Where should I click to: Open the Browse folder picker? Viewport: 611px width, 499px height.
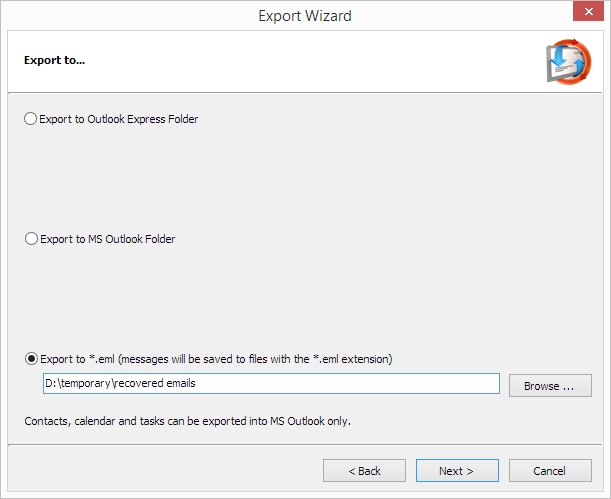pos(550,386)
